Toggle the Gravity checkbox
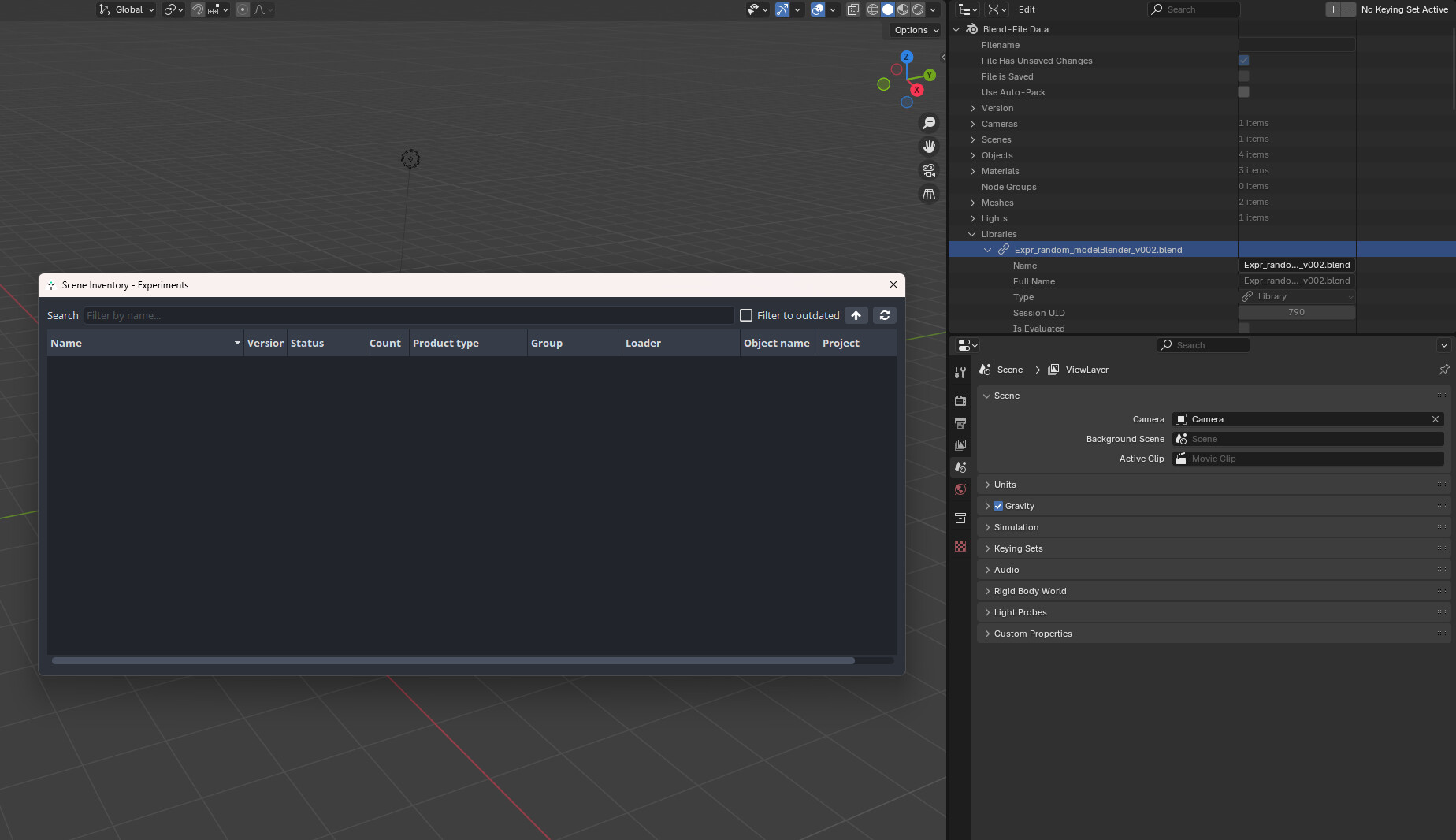The image size is (1456, 840). pos(998,506)
